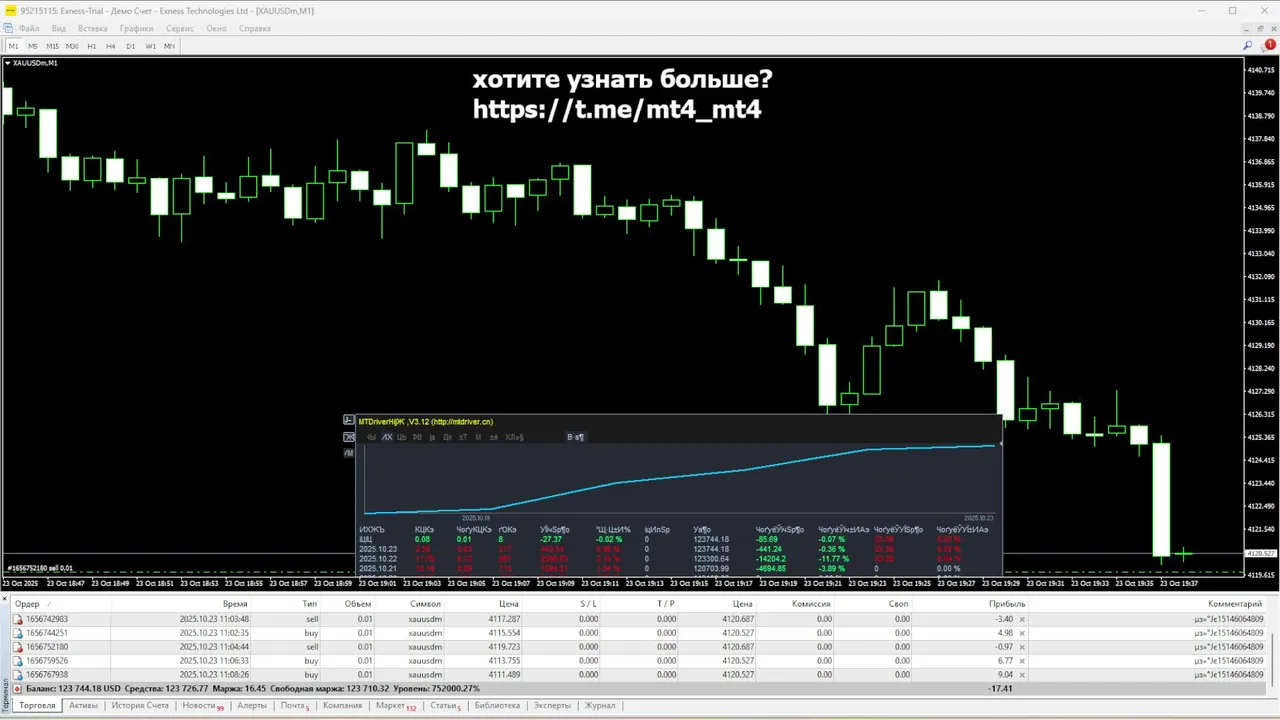Click the Терминал vertical panel label
The width and height of the screenshot is (1280, 720).
click(x=5, y=697)
